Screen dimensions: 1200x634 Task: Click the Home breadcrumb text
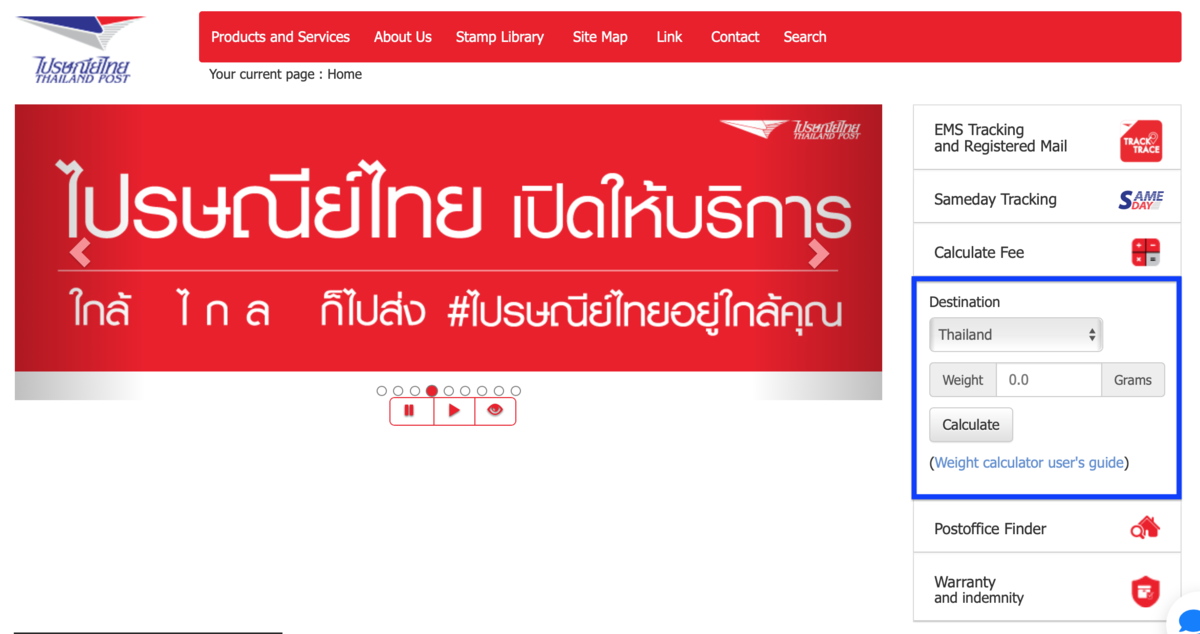[344, 74]
